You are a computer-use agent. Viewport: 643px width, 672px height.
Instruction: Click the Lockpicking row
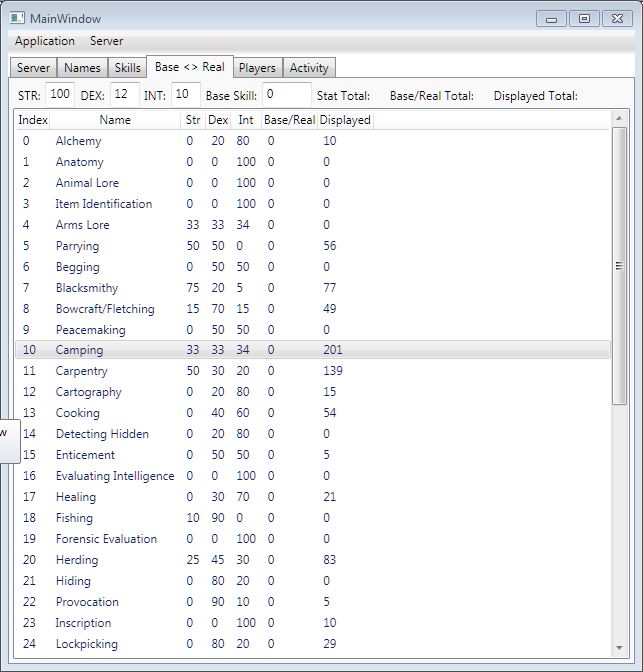(x=86, y=644)
